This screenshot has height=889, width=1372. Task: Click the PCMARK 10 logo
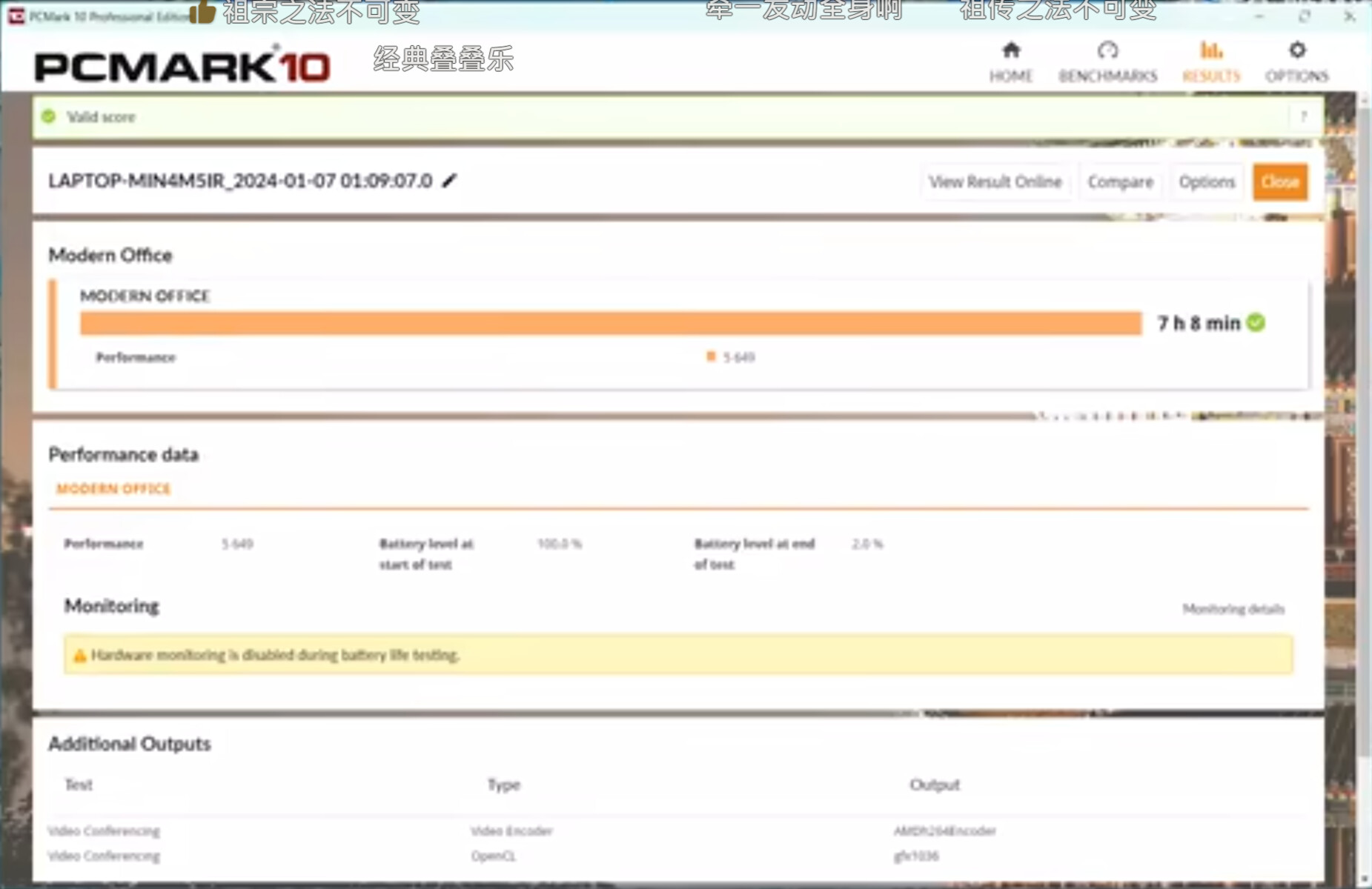[x=182, y=66]
